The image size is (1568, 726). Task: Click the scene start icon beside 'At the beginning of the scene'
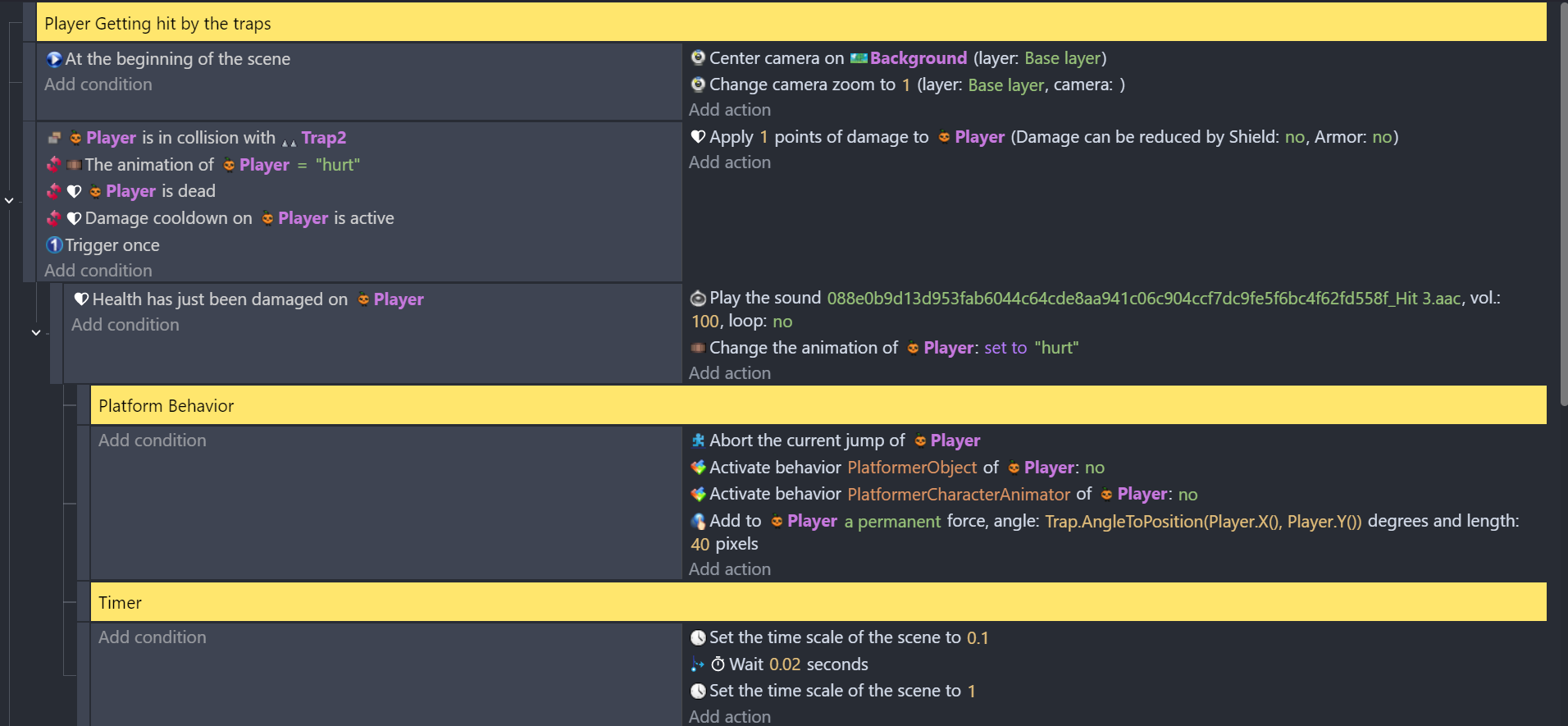pyautogui.click(x=54, y=59)
